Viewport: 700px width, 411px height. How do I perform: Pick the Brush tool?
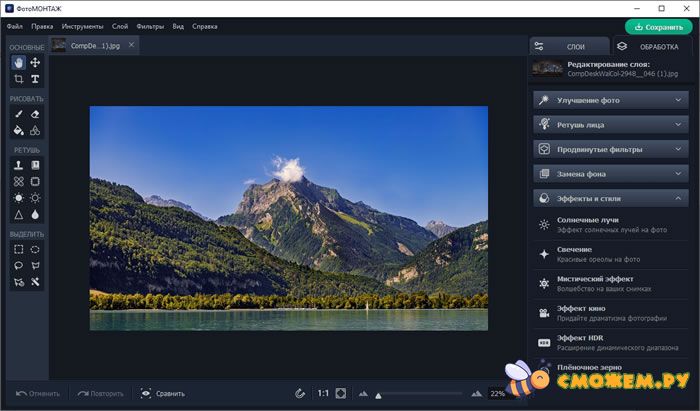pyautogui.click(x=19, y=114)
